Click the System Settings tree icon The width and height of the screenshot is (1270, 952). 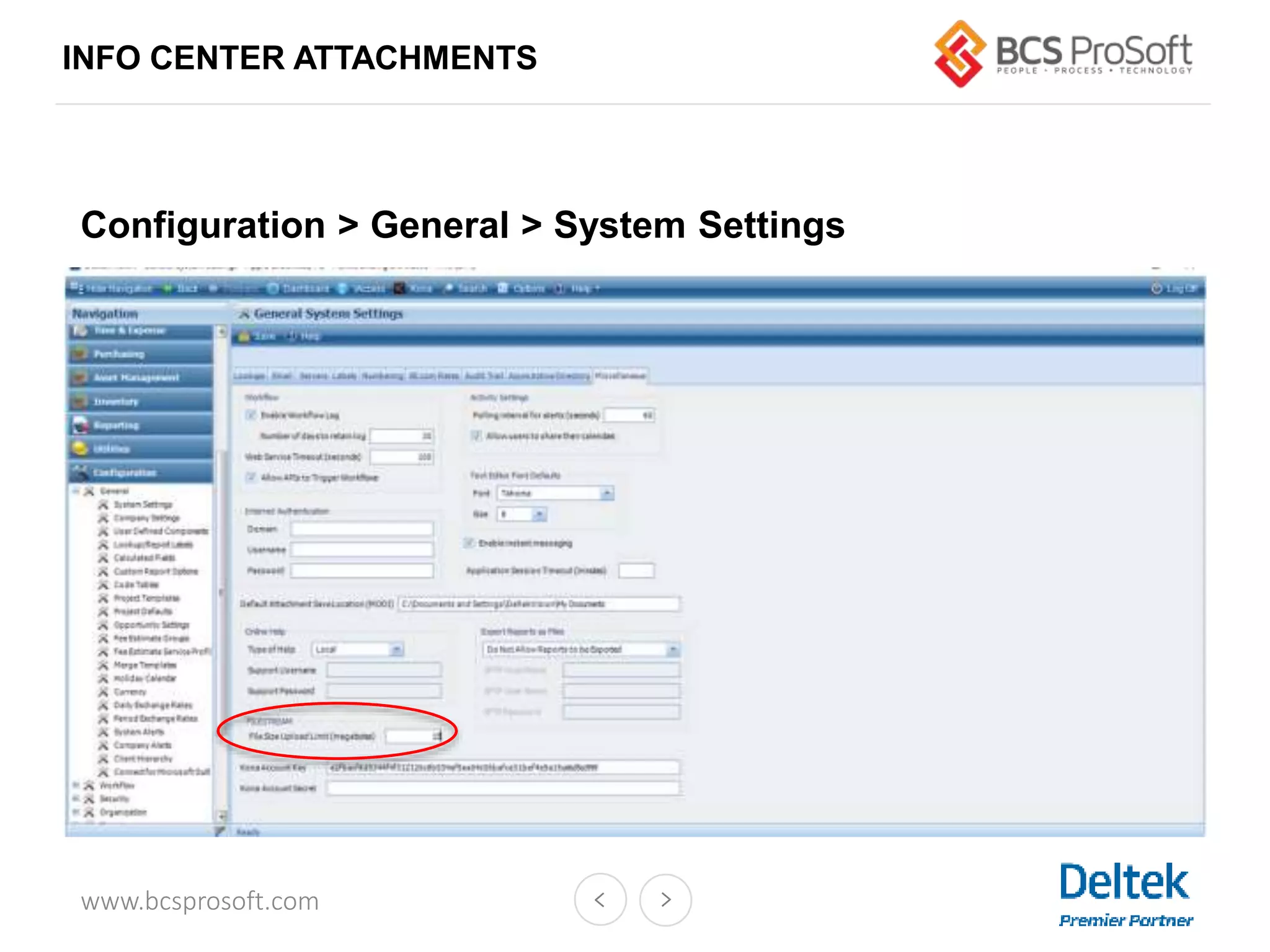[103, 505]
